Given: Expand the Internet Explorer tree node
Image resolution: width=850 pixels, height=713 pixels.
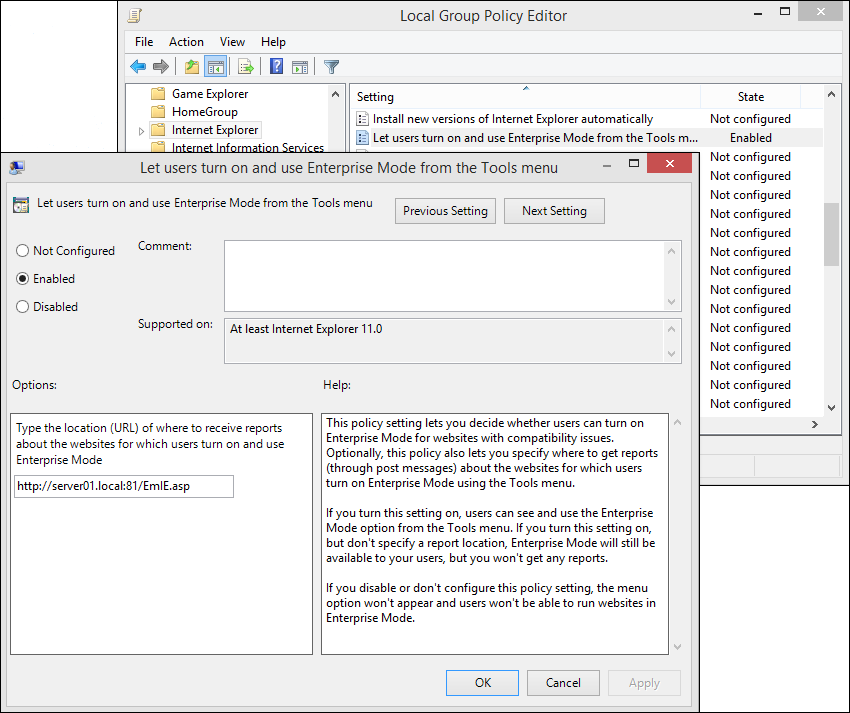Looking at the screenshot, I should point(141,131).
